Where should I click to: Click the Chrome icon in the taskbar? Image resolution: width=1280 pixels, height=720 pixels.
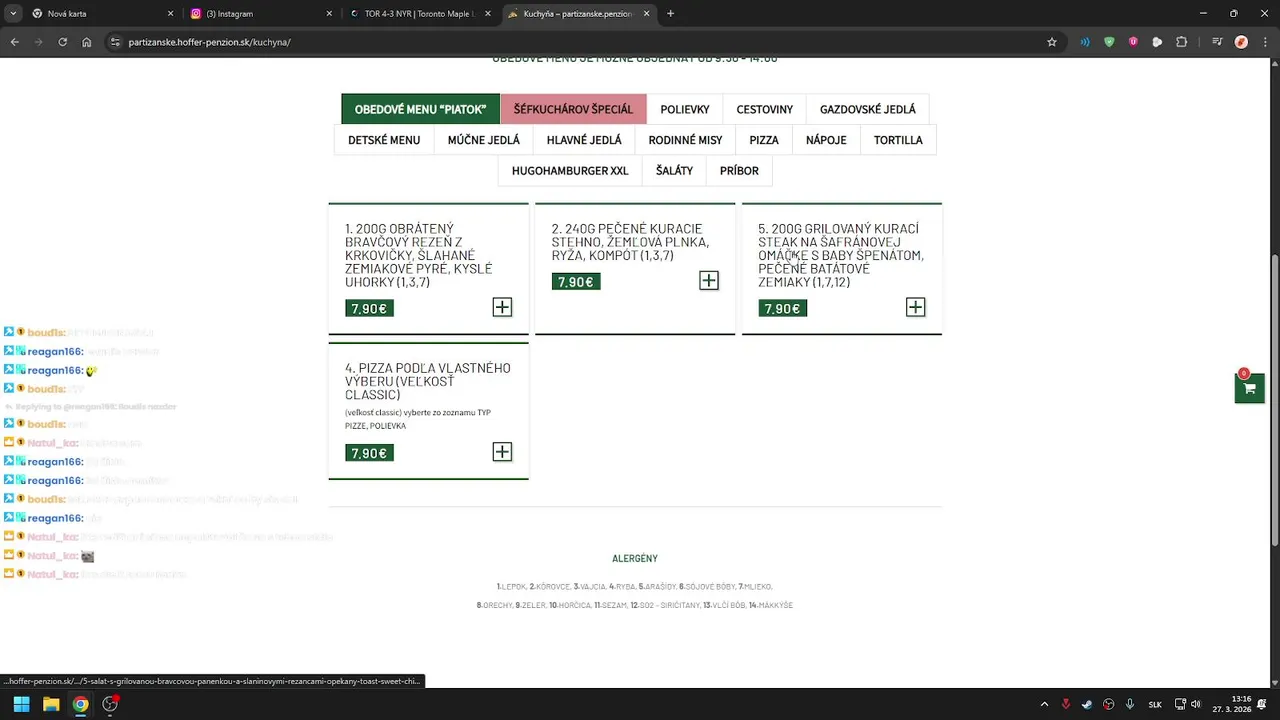coord(80,704)
